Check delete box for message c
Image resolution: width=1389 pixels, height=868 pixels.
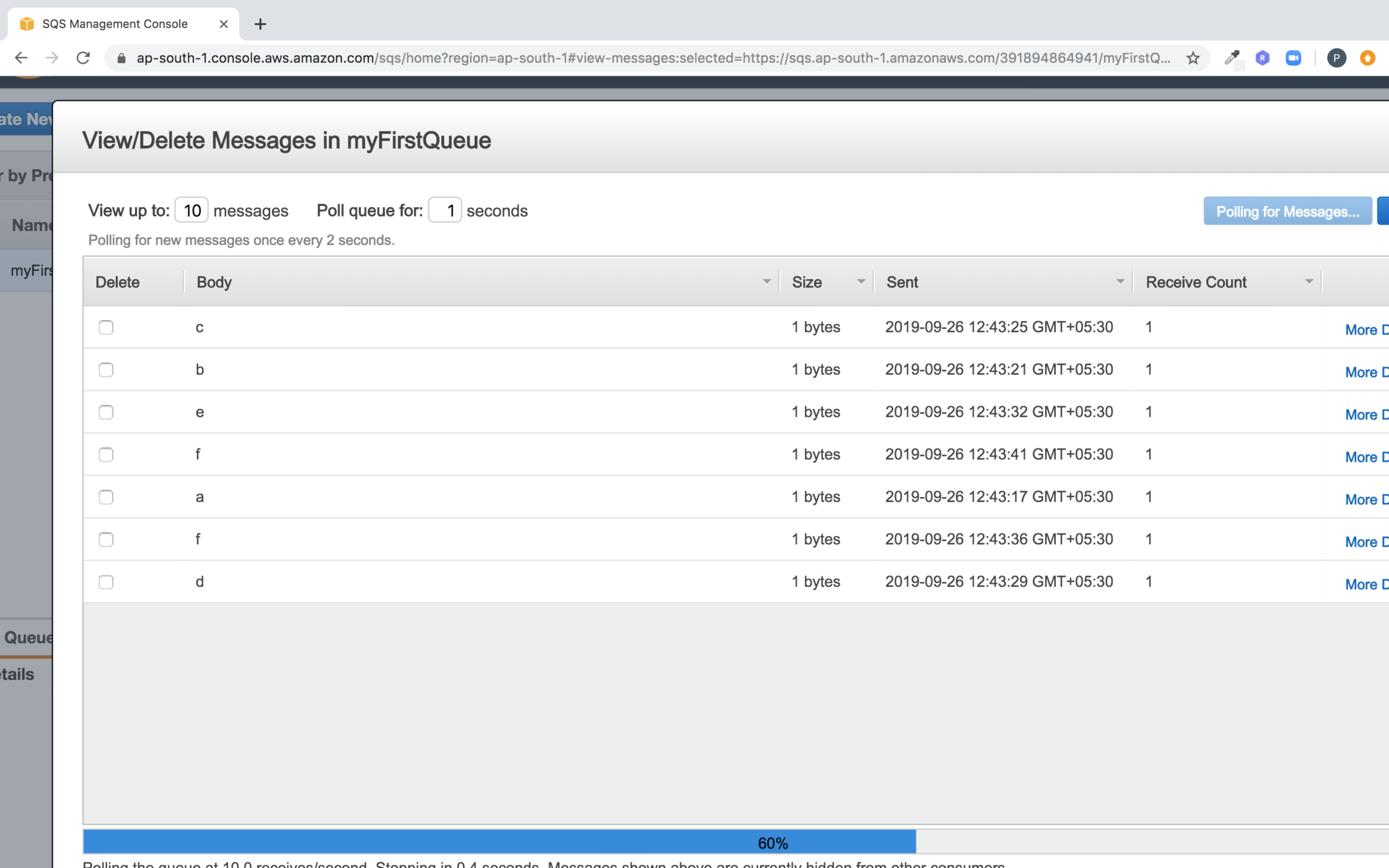coord(106,327)
